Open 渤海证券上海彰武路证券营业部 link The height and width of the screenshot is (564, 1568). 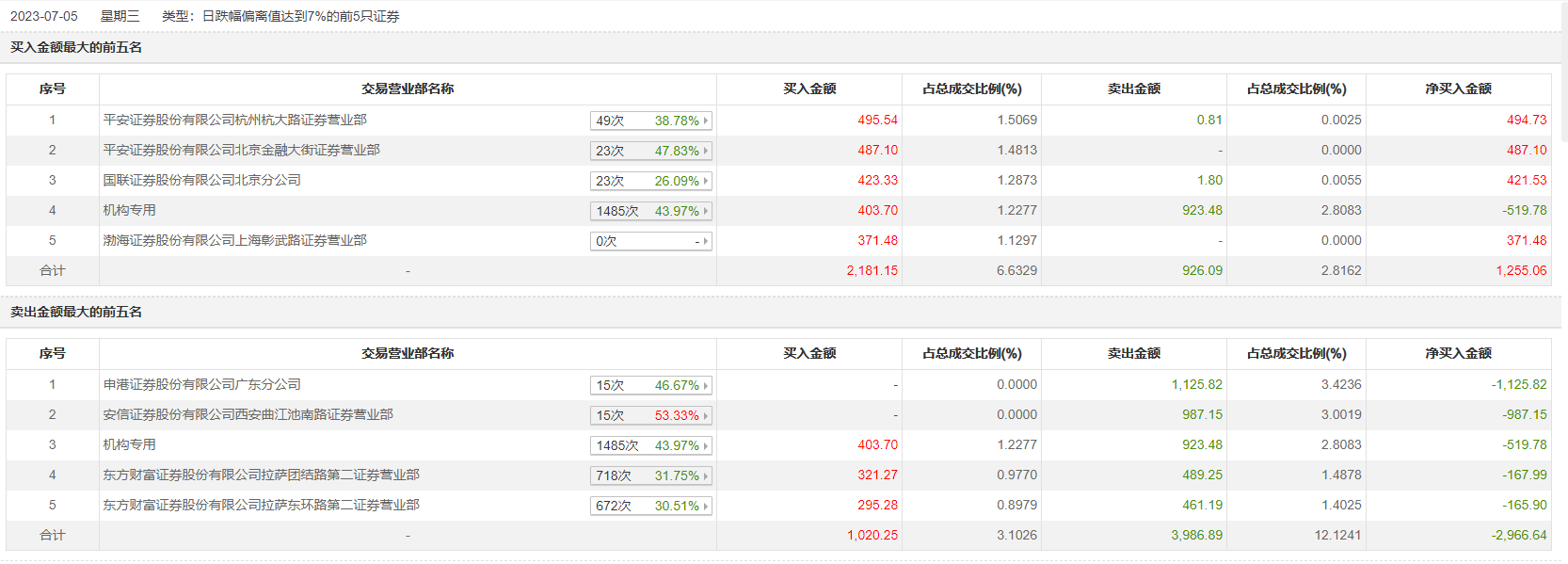click(x=234, y=240)
